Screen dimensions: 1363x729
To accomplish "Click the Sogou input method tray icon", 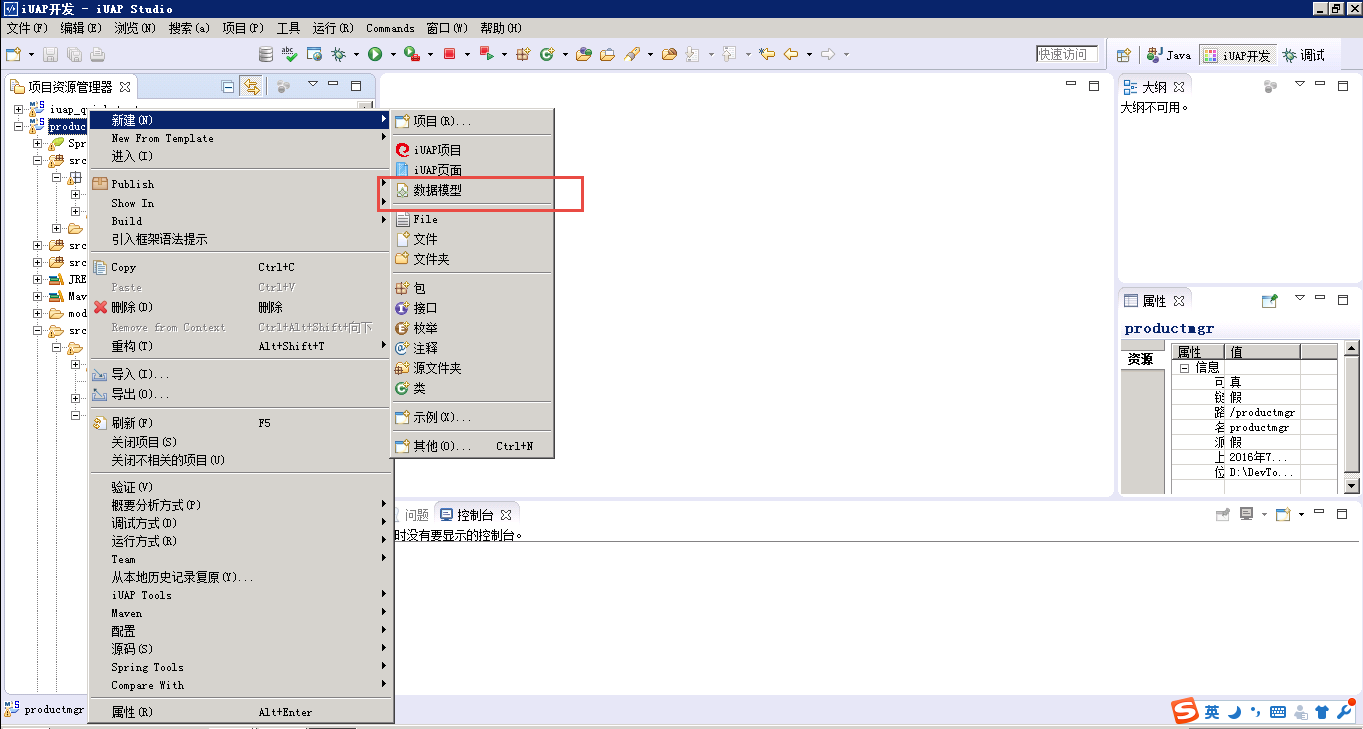I will coord(1185,712).
